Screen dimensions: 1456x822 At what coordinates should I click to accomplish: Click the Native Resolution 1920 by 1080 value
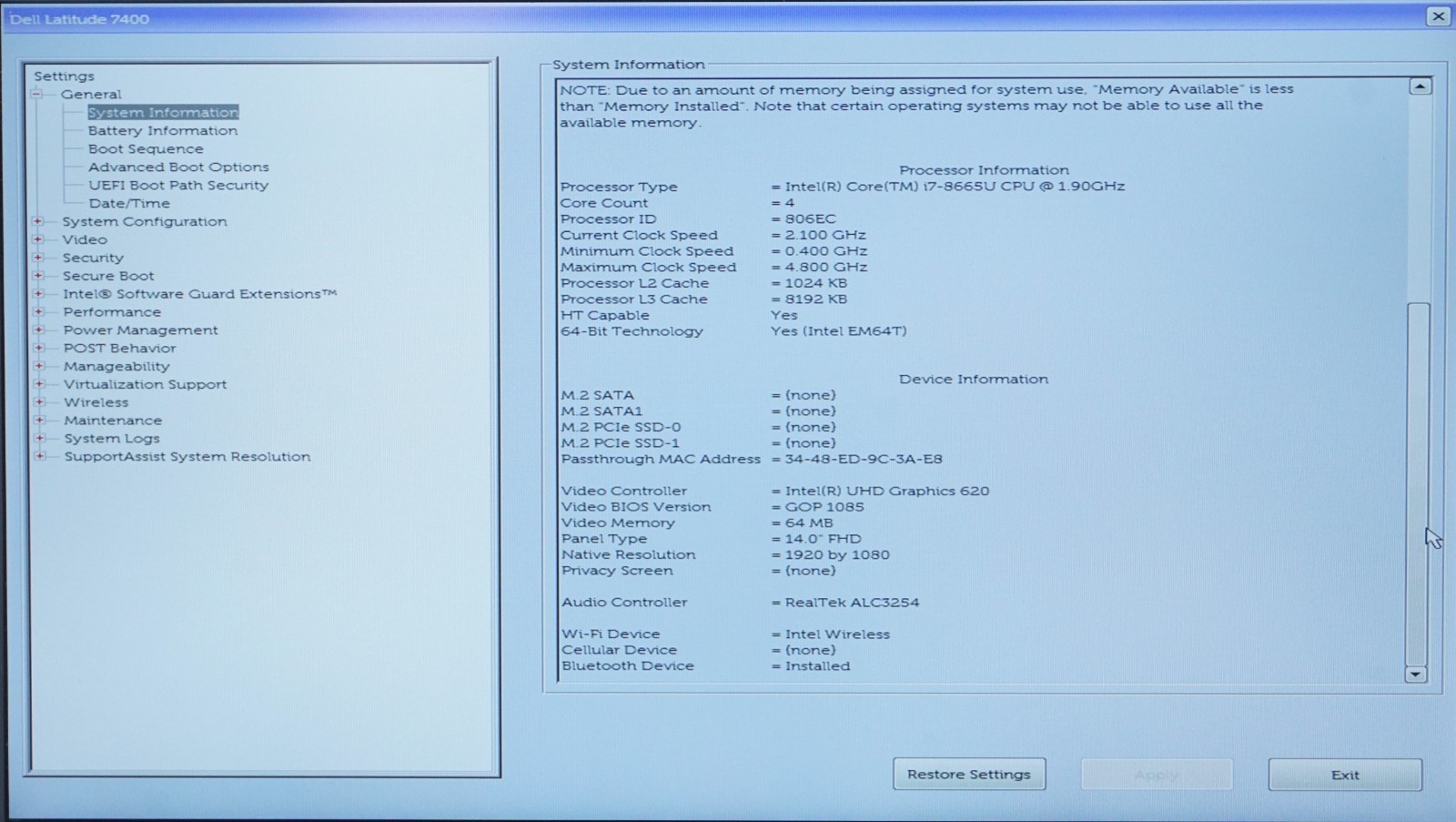[x=837, y=554]
